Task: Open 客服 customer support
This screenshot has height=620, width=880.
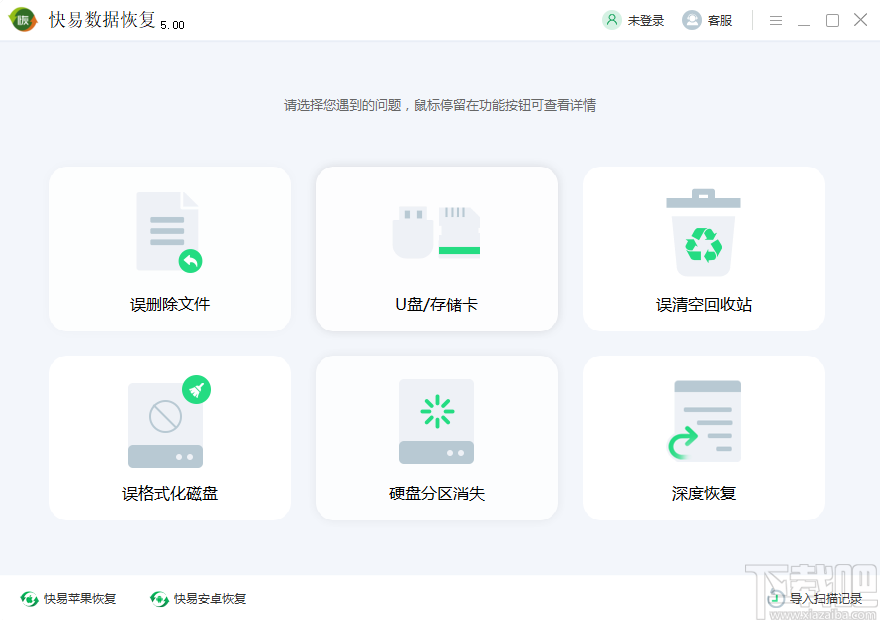Action: (x=719, y=21)
